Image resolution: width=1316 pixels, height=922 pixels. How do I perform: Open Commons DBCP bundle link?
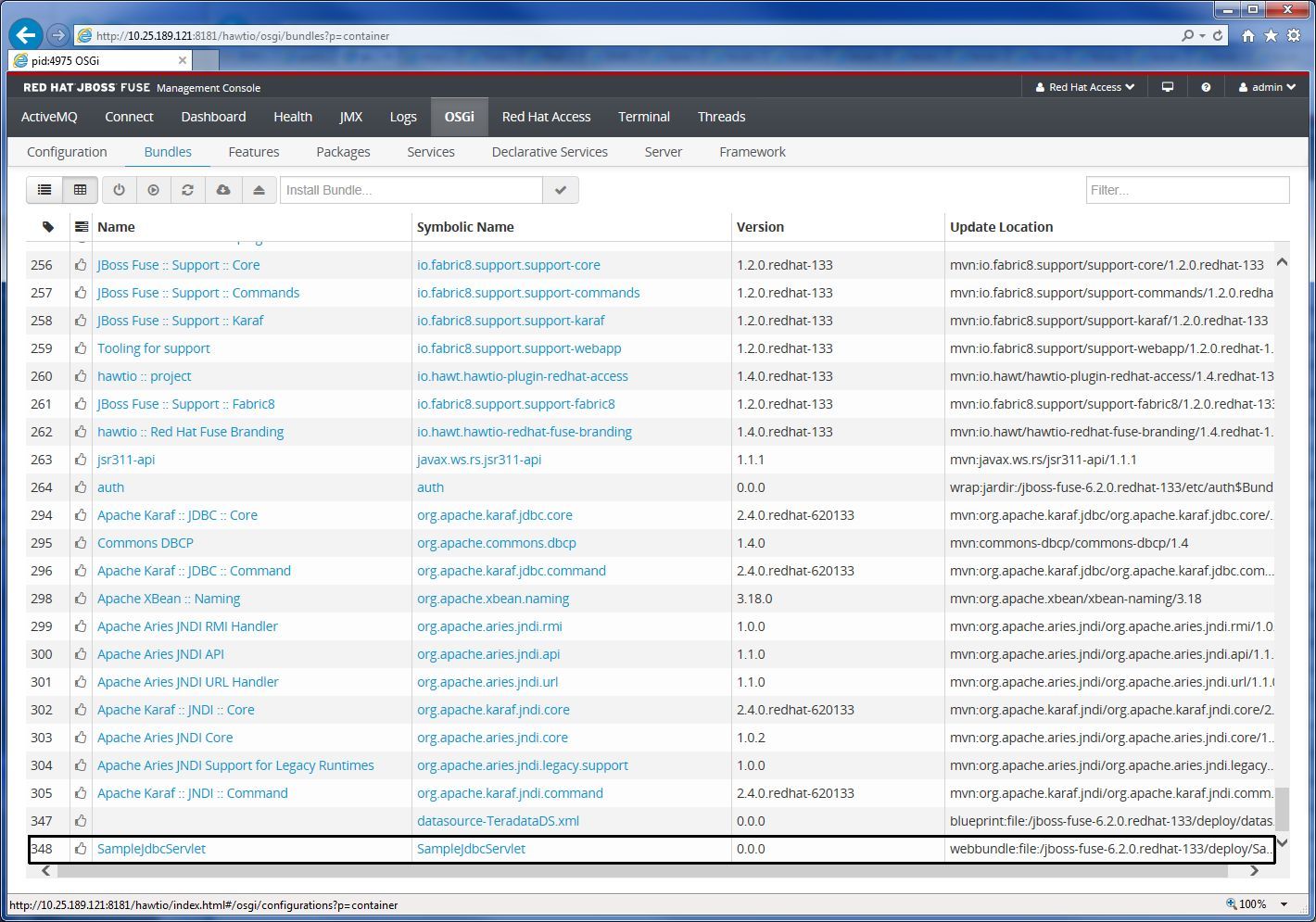point(146,543)
